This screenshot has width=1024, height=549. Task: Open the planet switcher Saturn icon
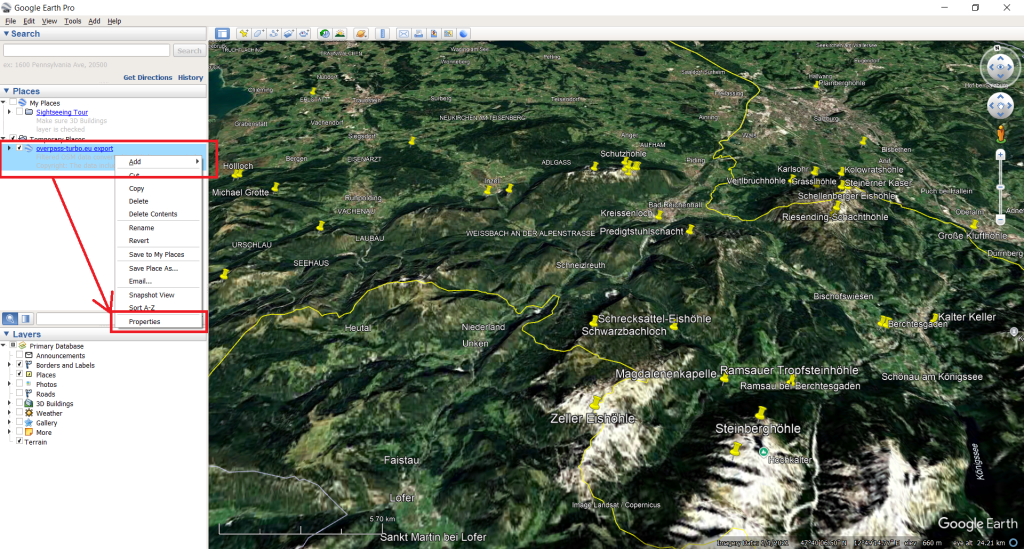(x=360, y=33)
